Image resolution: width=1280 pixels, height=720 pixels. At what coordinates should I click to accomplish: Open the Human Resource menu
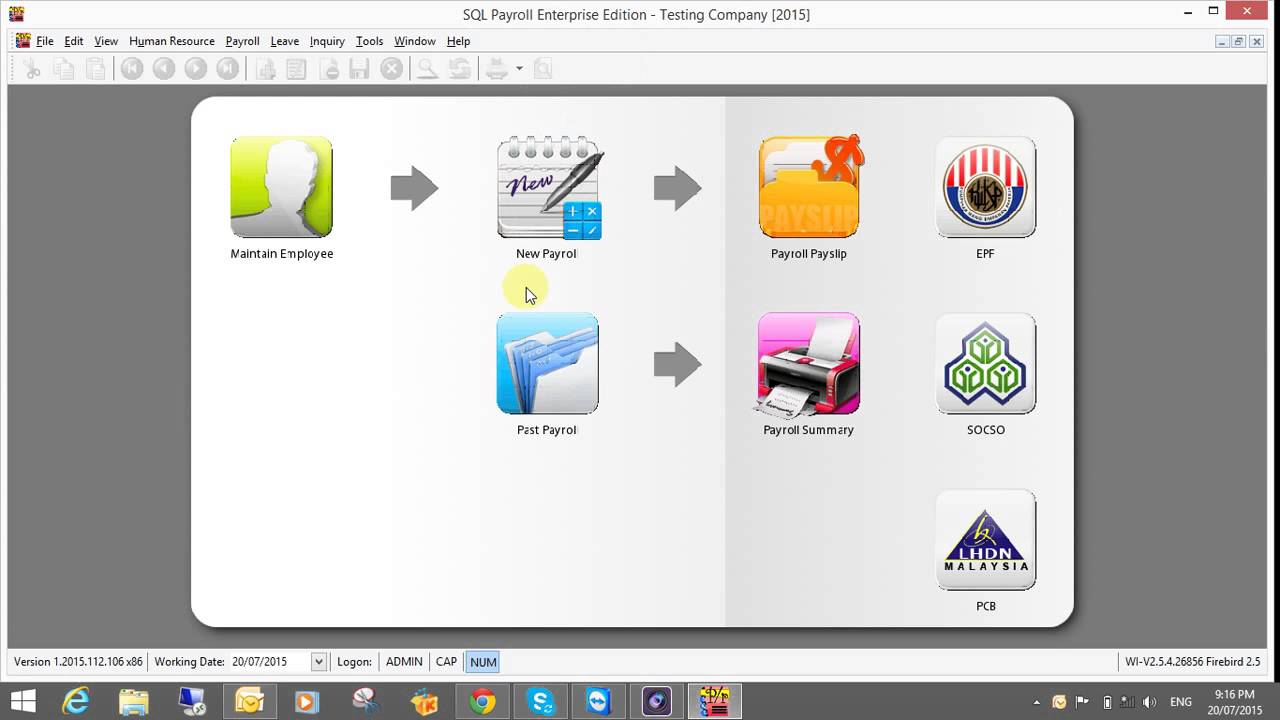click(x=172, y=41)
